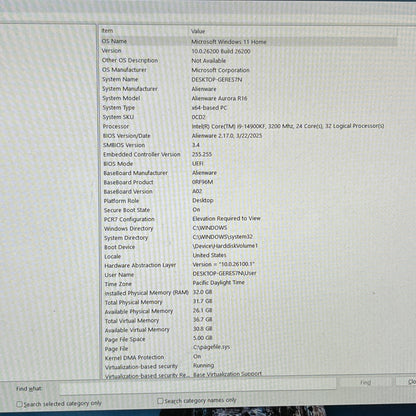Select the Page File Space row
Viewport: 416px width, 416px height.
(x=248, y=339)
